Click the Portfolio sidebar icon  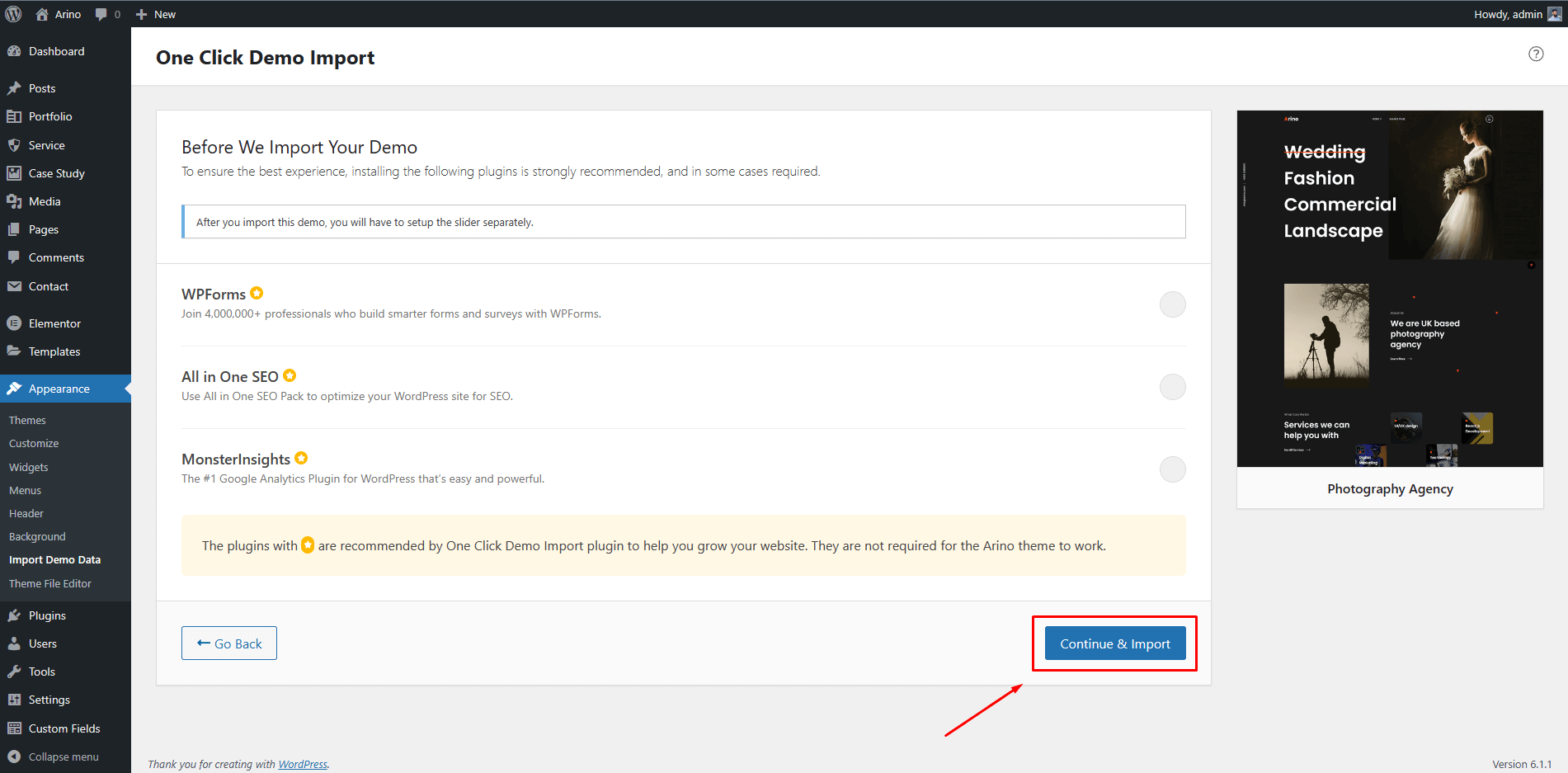tap(14, 116)
